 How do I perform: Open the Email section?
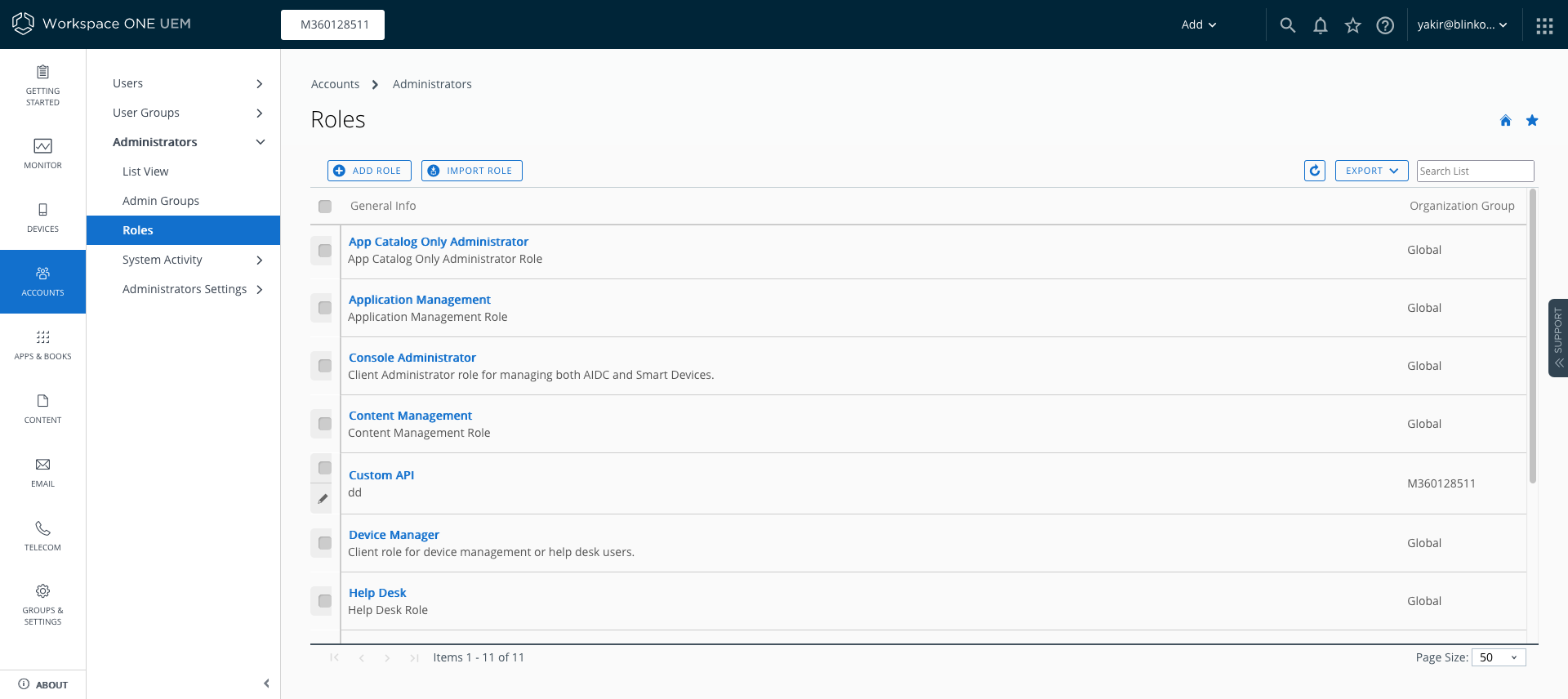[x=42, y=472]
